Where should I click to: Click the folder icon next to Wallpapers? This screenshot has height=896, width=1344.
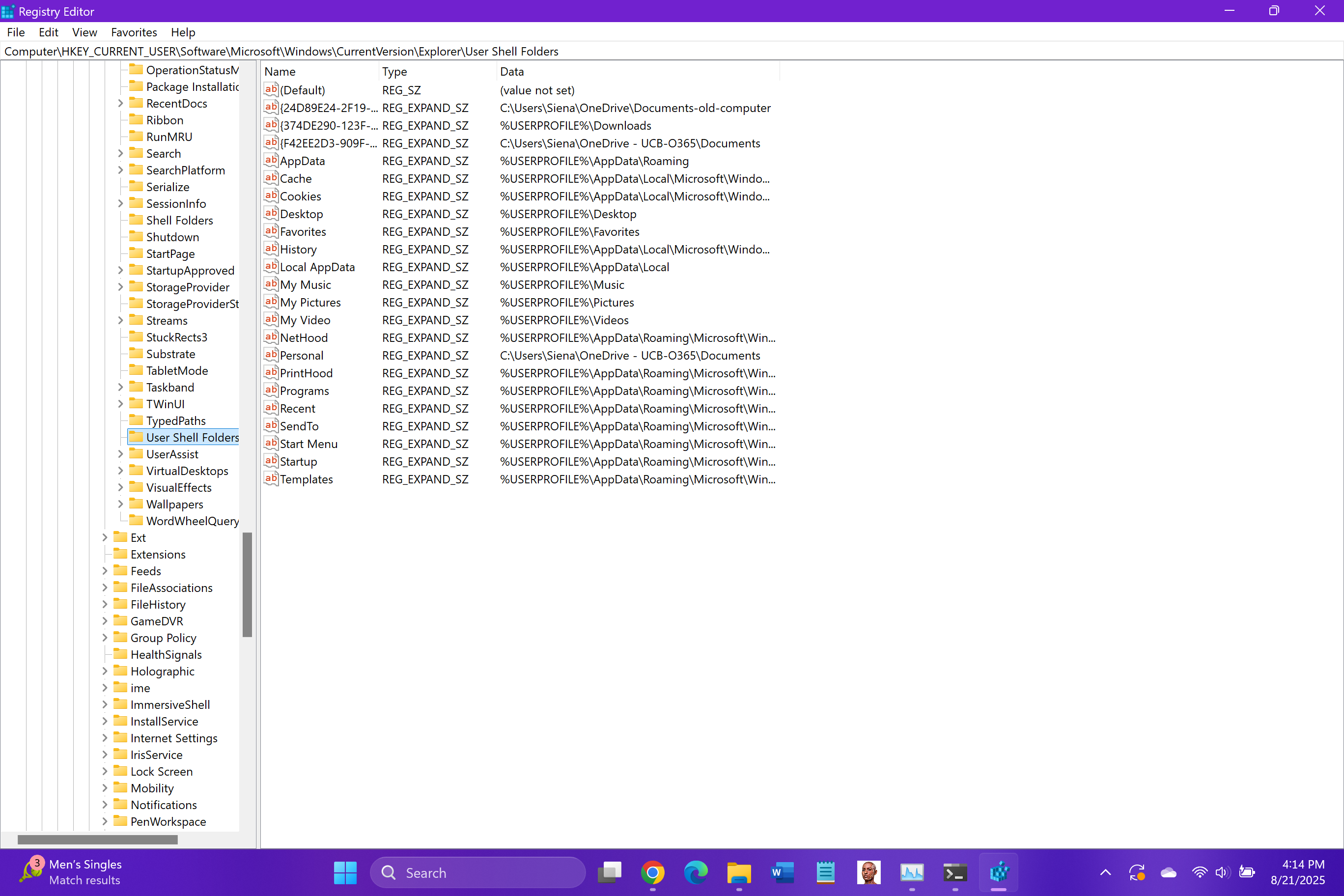[136, 504]
